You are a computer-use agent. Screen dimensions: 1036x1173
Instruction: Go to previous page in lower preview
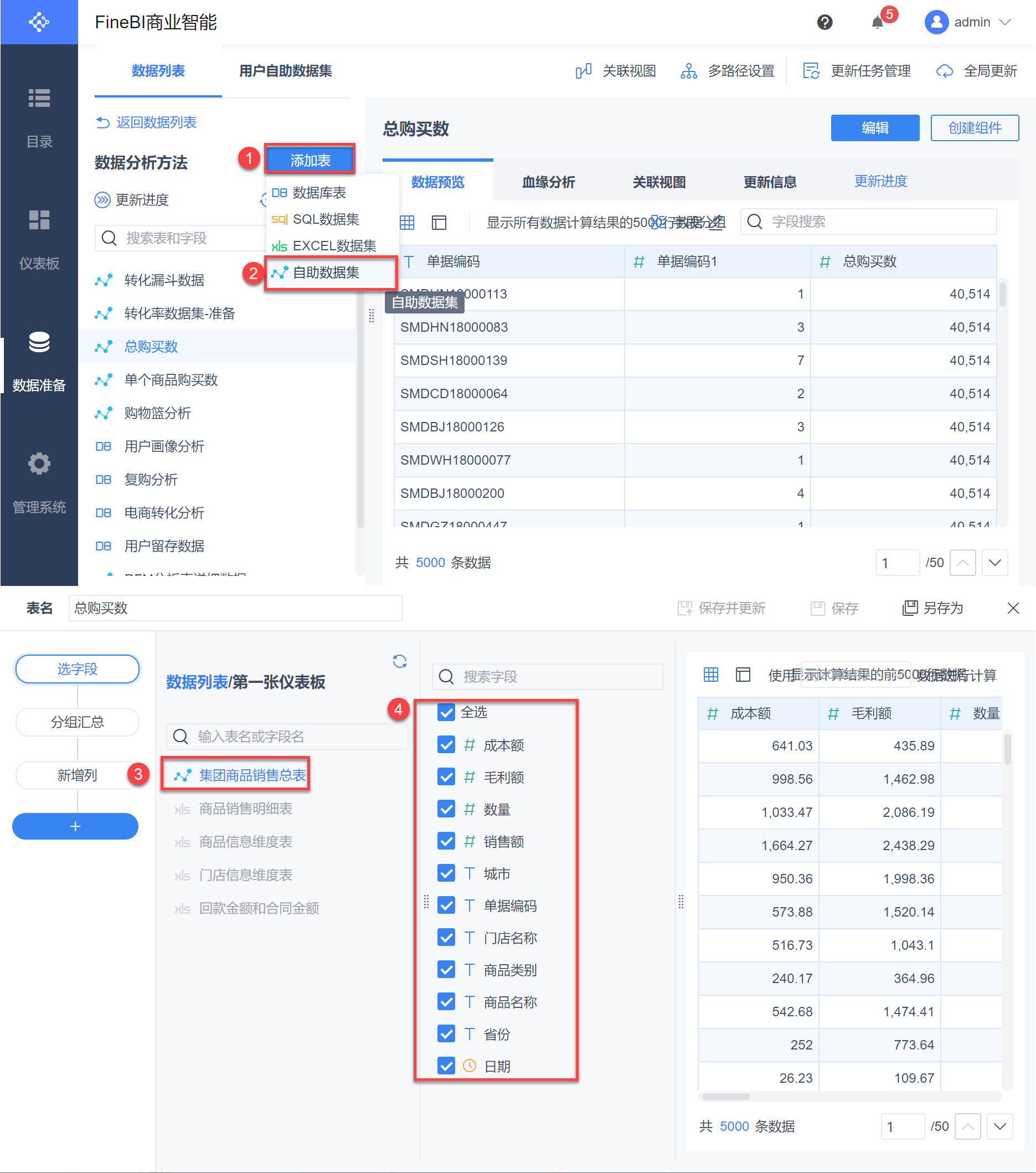pos(968,1126)
